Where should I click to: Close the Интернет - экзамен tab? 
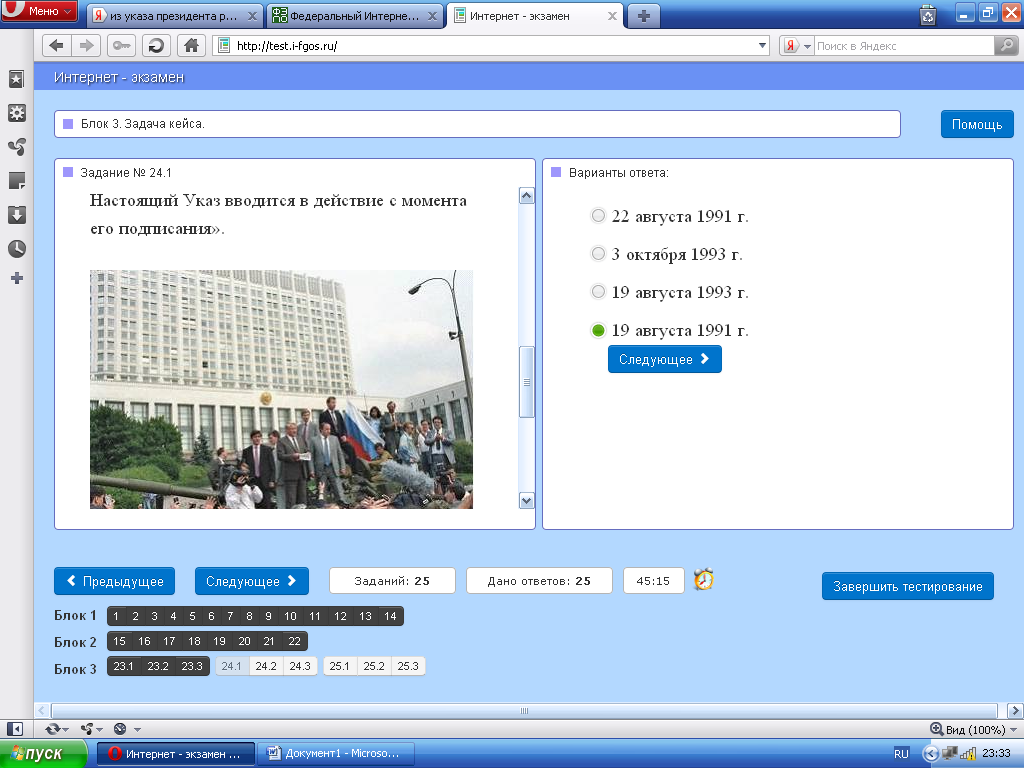(x=612, y=16)
